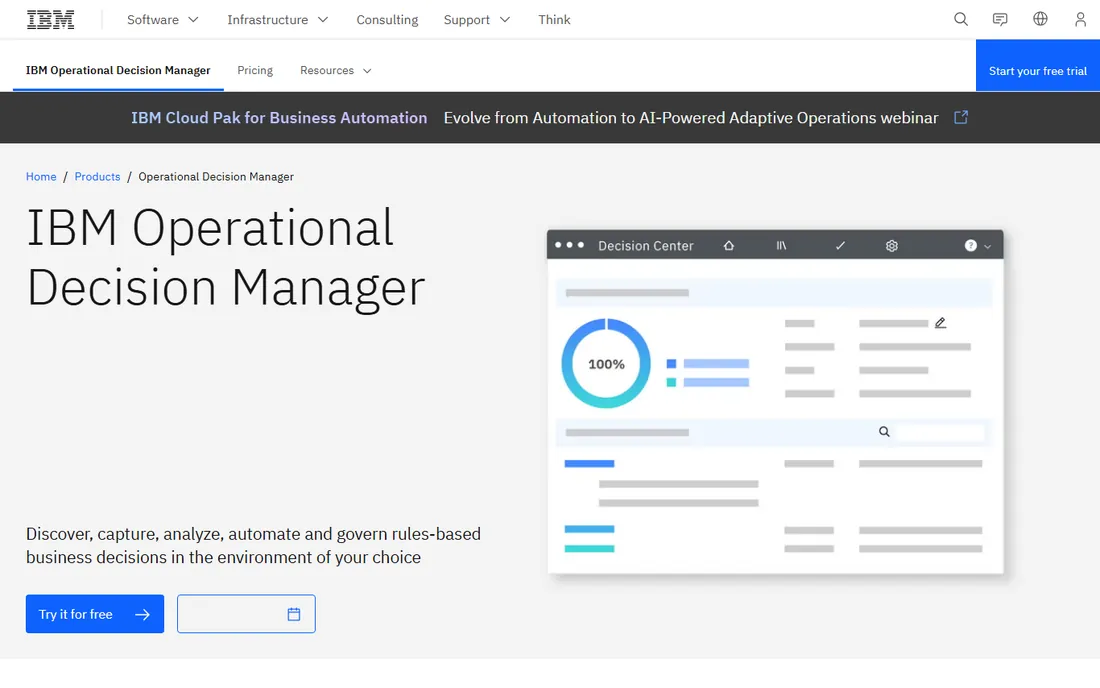
Task: Click the library icon in Decision Center
Action: [781, 245]
